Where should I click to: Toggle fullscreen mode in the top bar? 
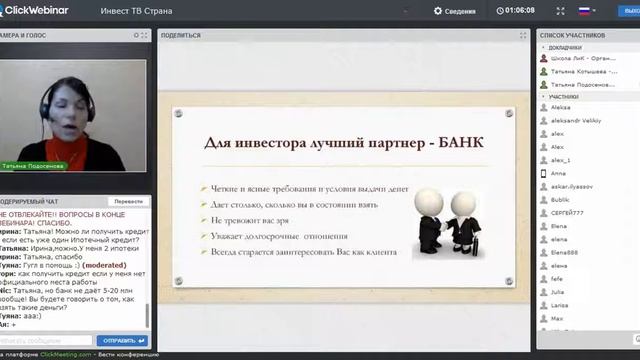click(x=560, y=11)
